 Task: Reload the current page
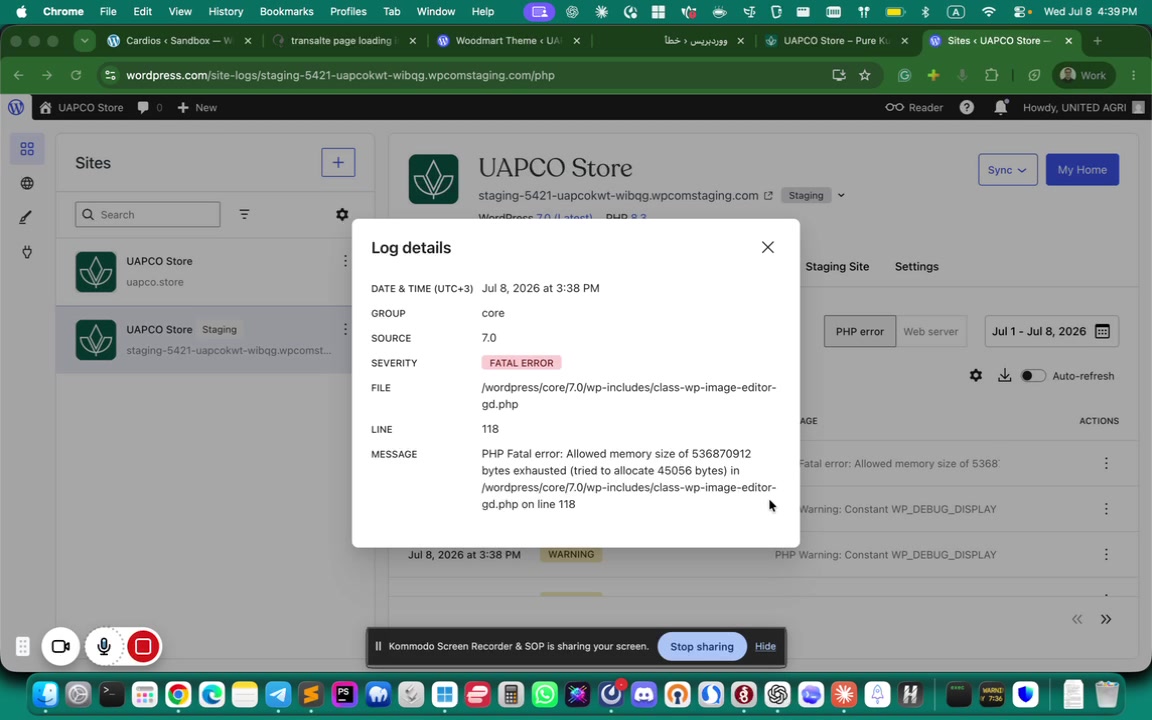76,75
